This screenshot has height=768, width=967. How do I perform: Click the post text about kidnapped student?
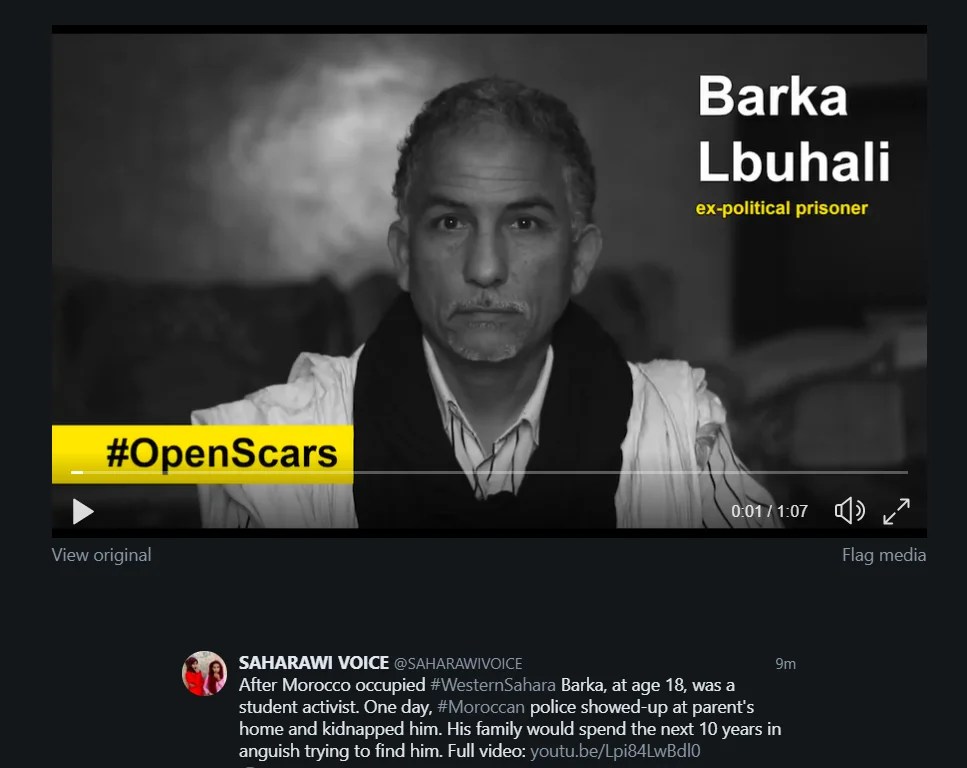(x=510, y=718)
